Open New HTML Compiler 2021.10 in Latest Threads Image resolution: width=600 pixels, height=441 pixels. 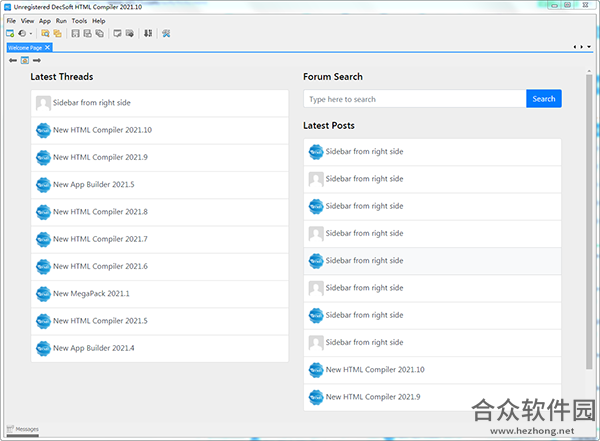pos(160,130)
